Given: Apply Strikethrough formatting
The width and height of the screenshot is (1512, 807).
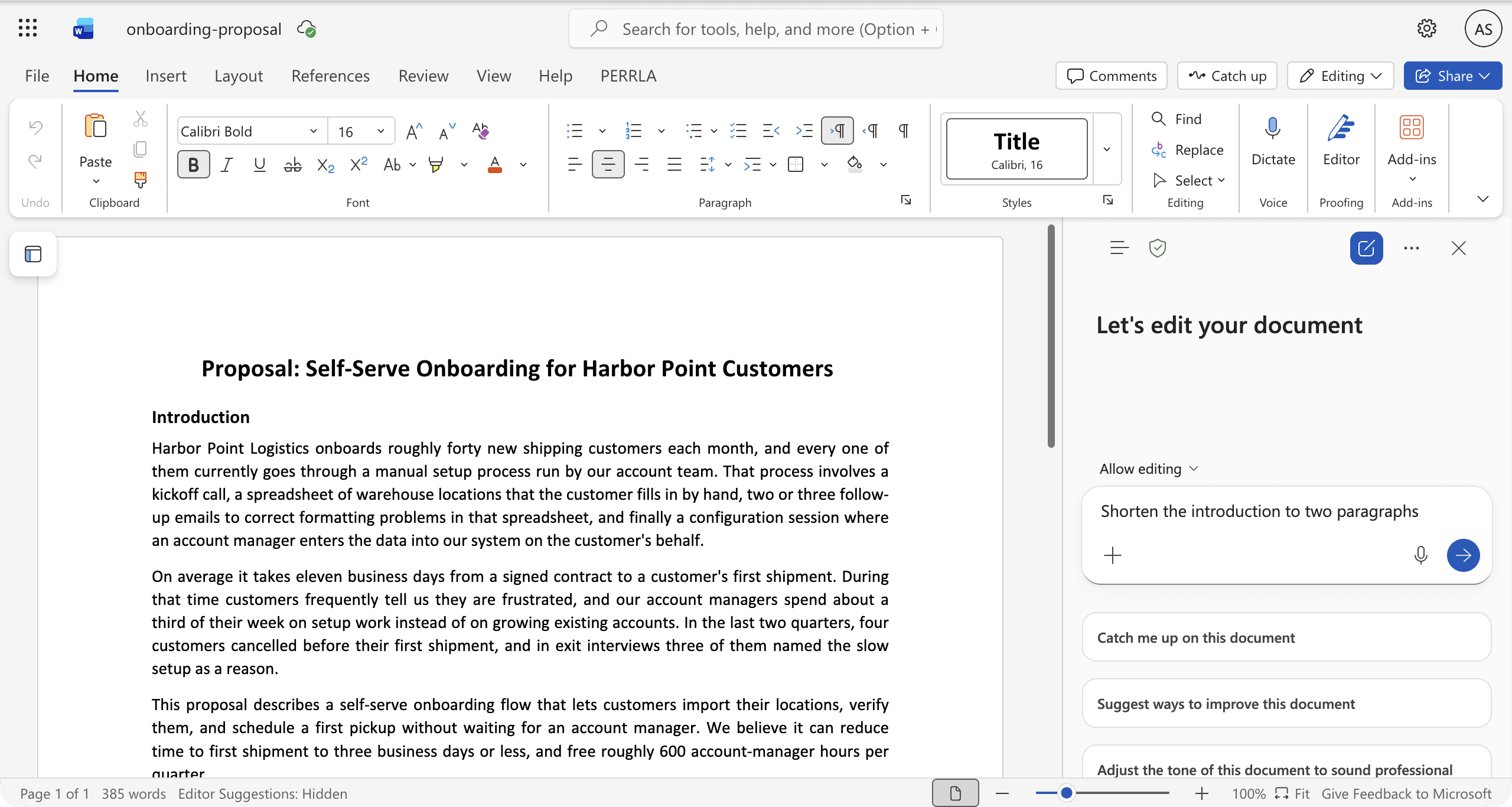Looking at the screenshot, I should click(292, 165).
